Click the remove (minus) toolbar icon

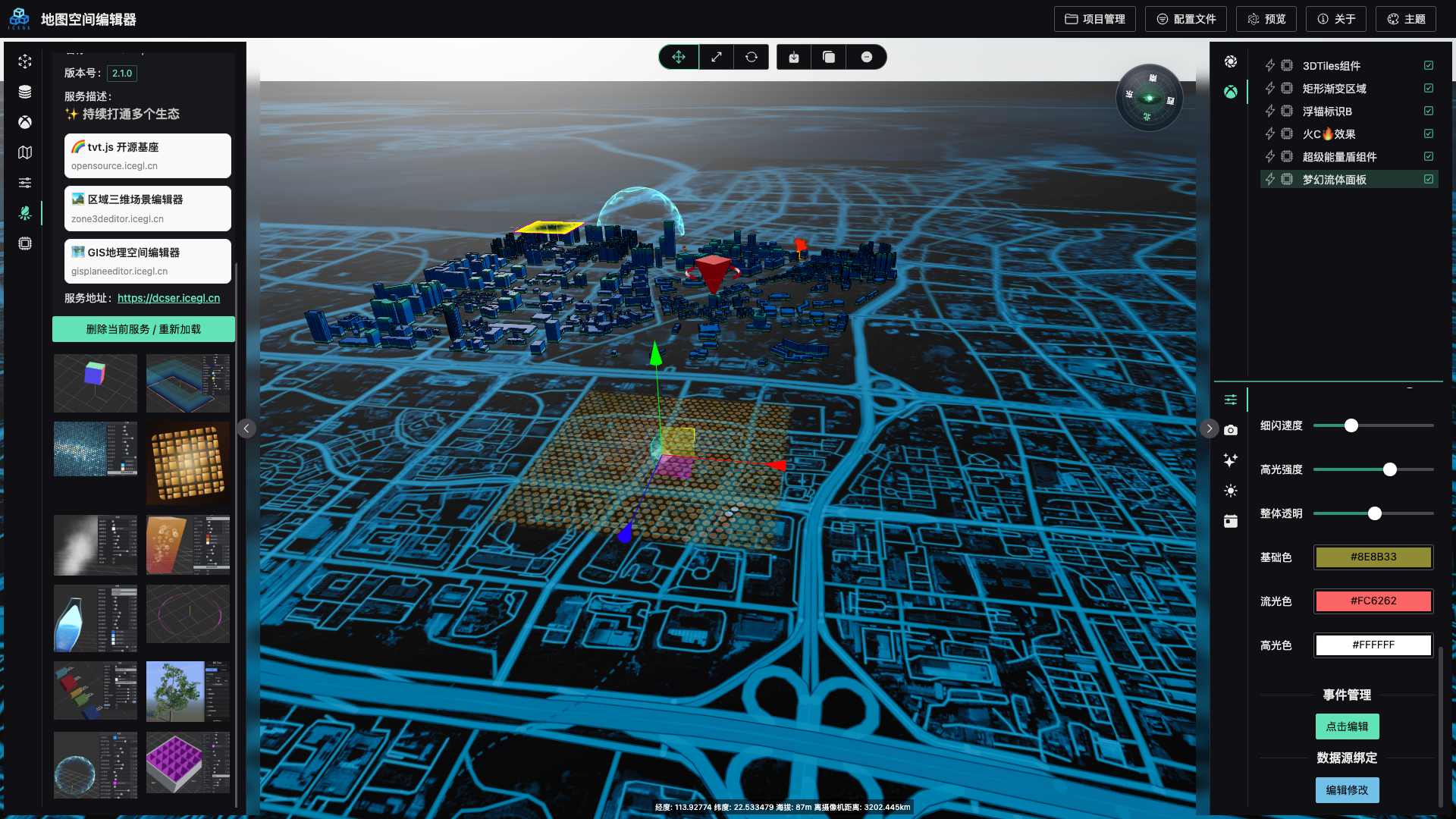coord(866,57)
